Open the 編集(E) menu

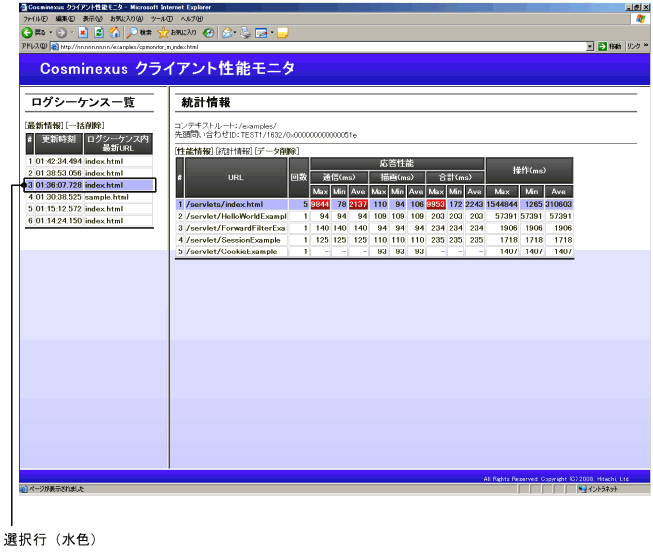tap(65, 19)
